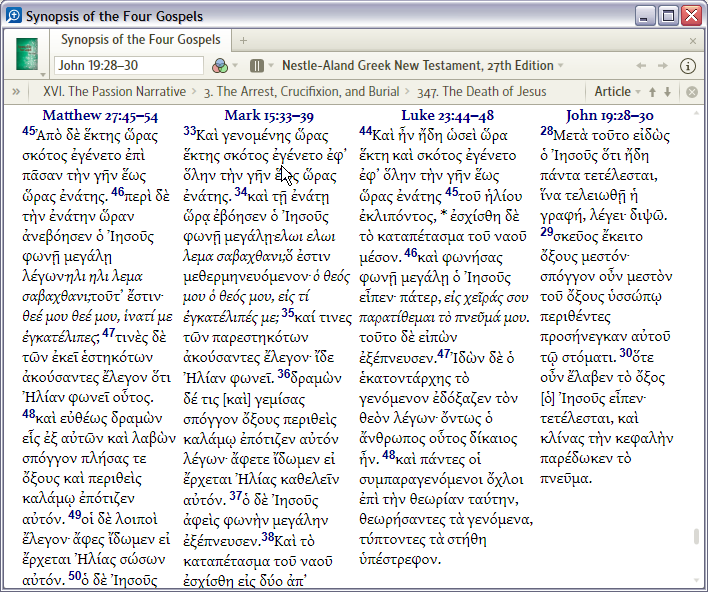Click verse number 50 in Matthew
The height and width of the screenshot is (592, 708).
pos(75,575)
